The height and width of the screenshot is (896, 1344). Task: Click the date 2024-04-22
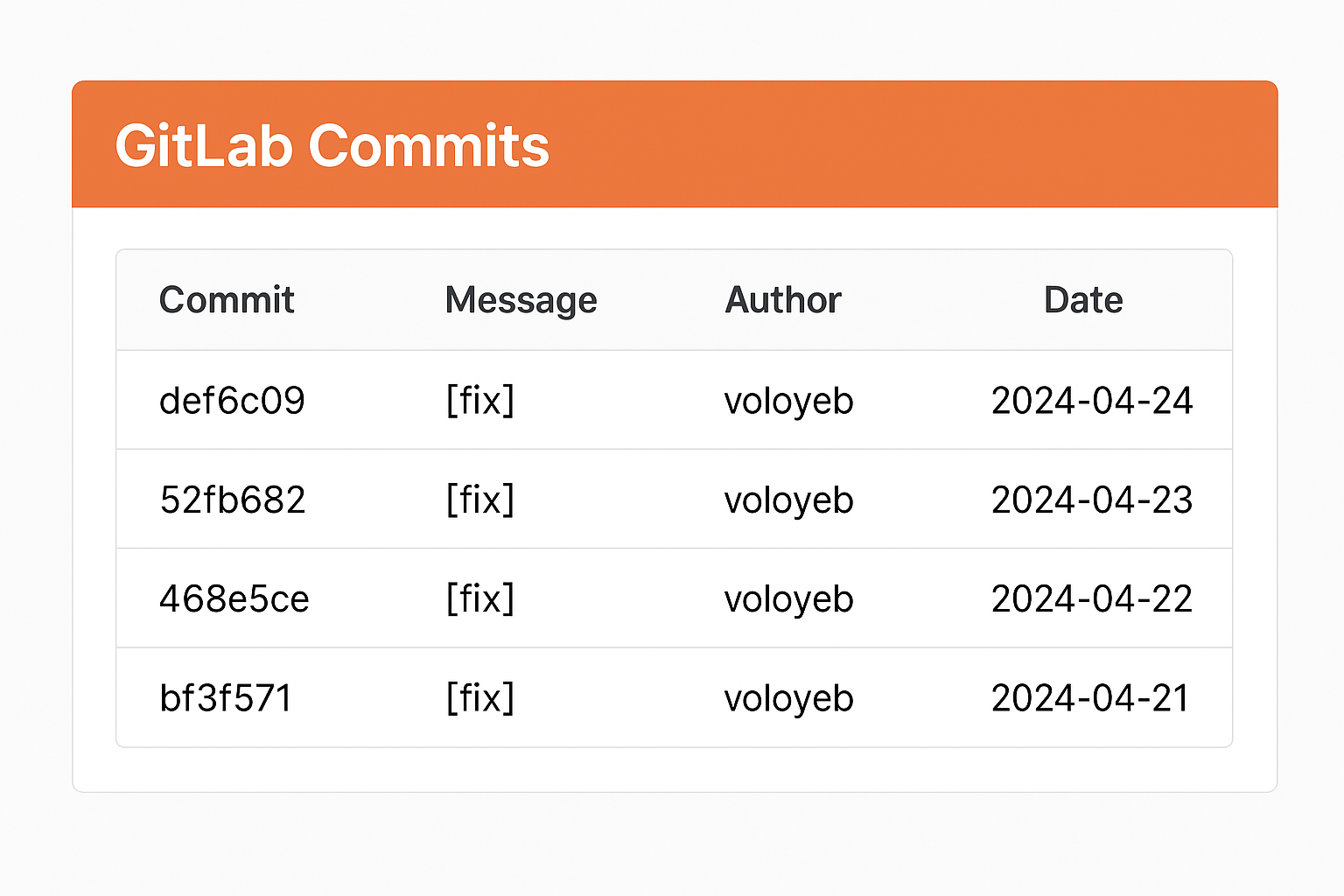tap(1092, 599)
